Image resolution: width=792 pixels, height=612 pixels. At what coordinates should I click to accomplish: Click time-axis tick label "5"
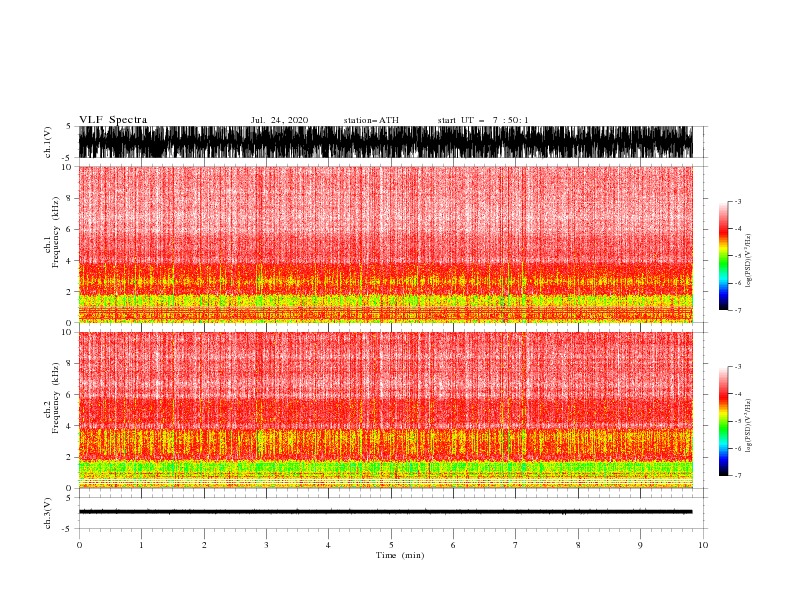point(391,545)
